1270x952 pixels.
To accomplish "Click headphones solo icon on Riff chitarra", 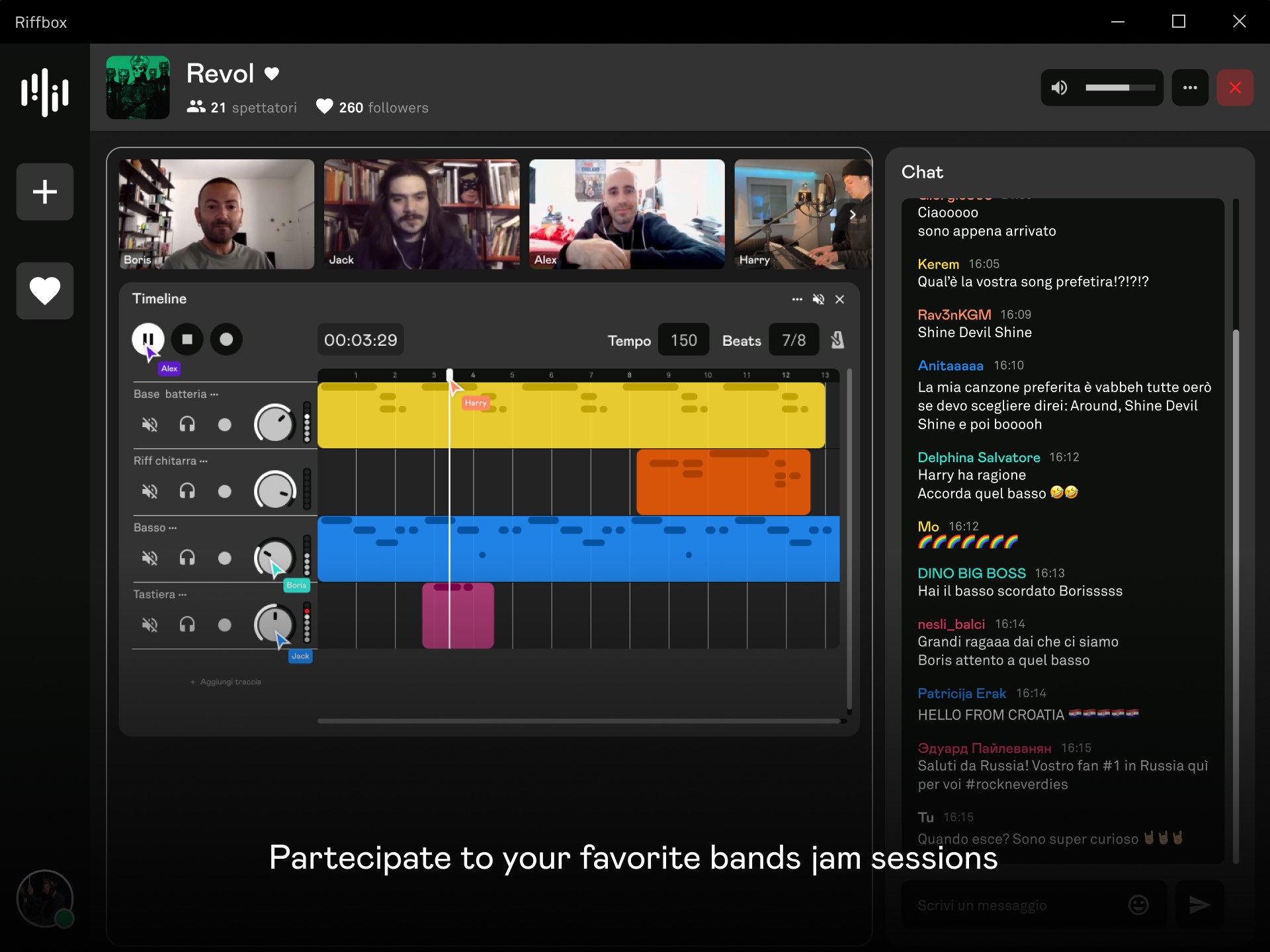I will pyautogui.click(x=187, y=491).
